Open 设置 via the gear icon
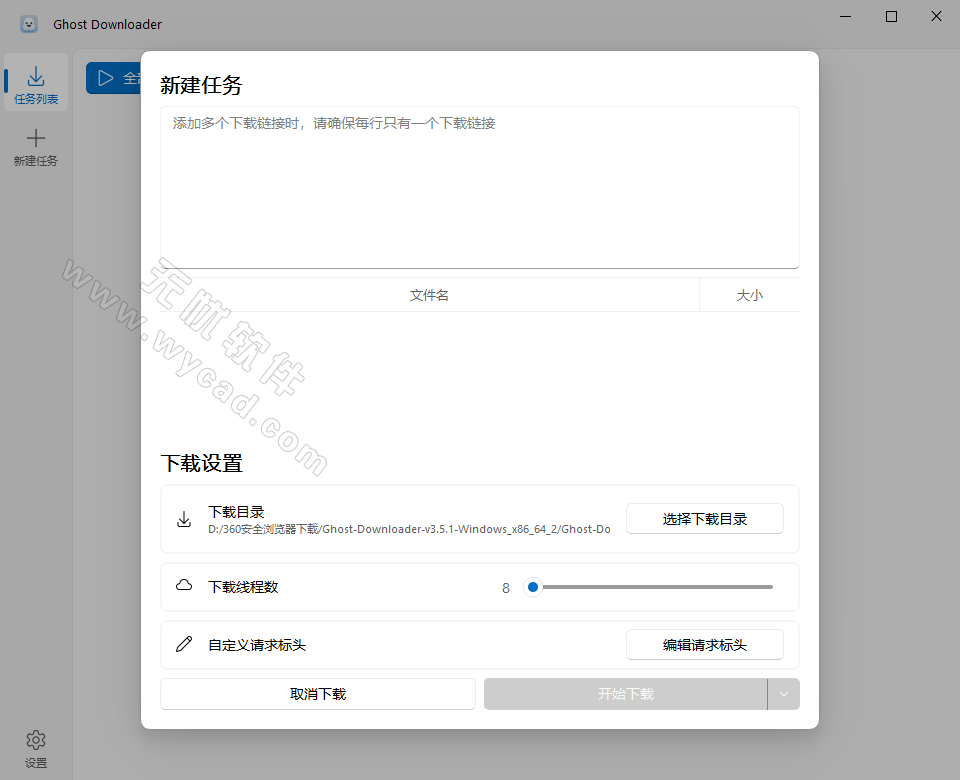The image size is (960, 780). (36, 738)
